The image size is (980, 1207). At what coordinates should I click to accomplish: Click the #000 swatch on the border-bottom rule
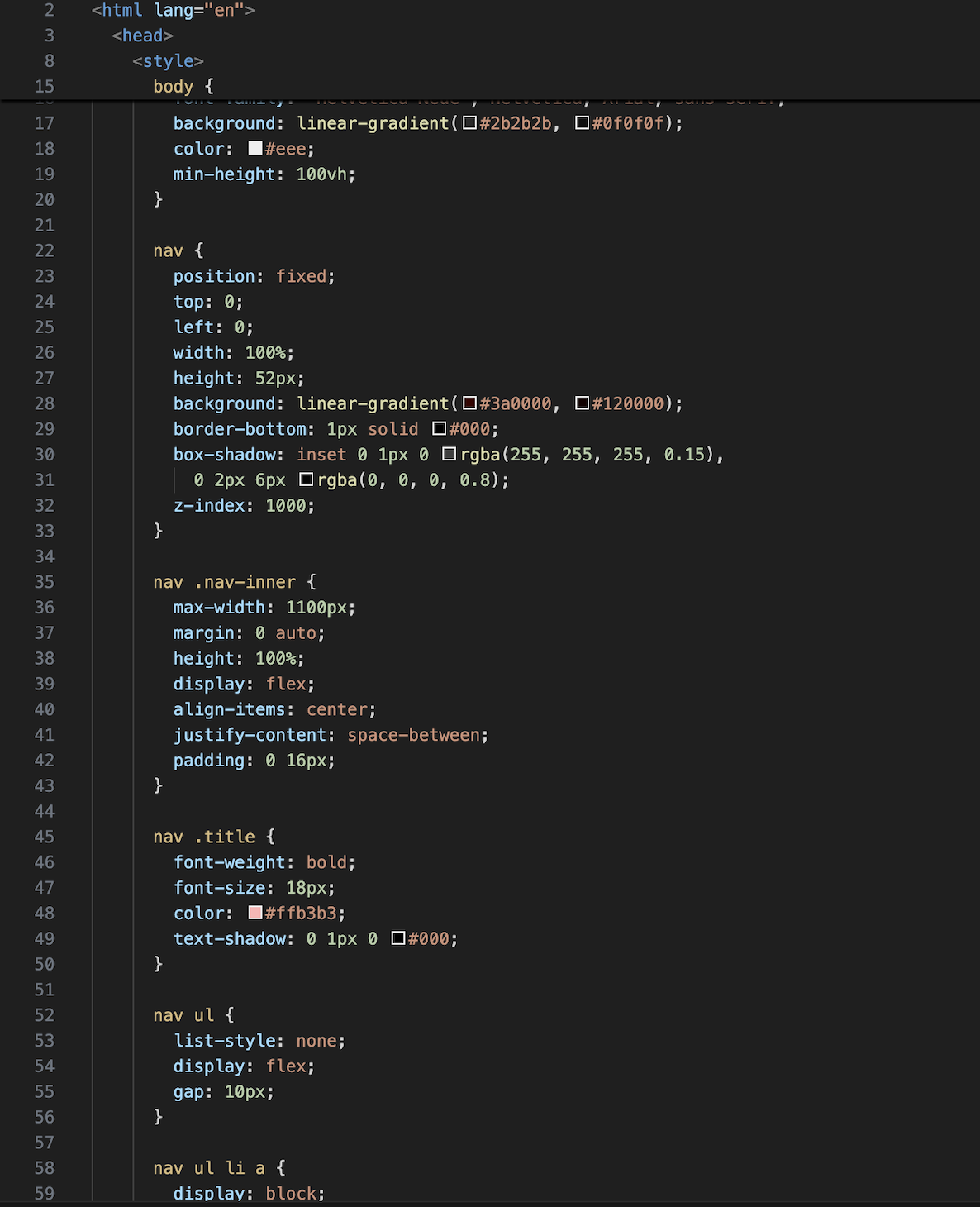440,429
